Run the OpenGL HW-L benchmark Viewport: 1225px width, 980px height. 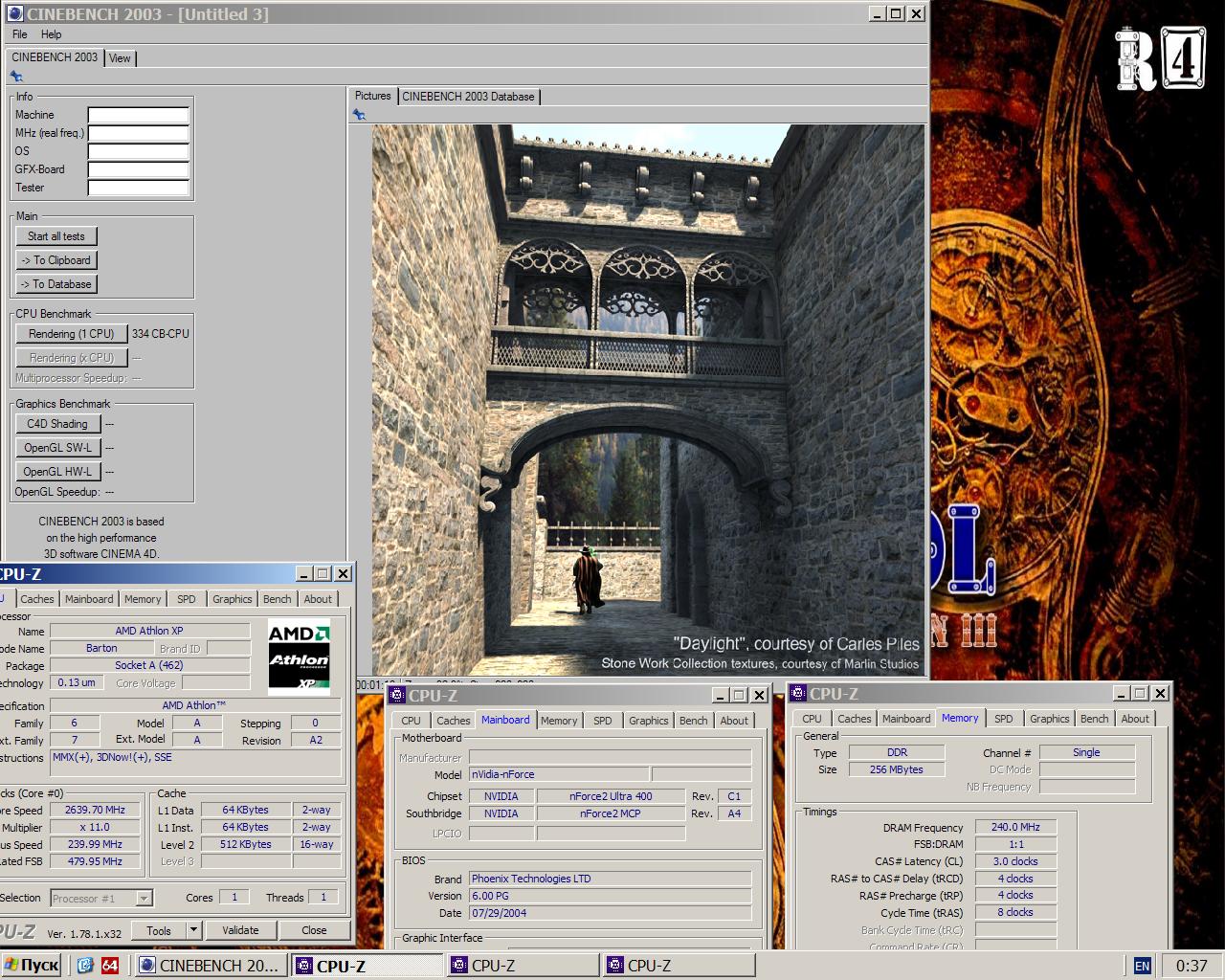click(x=57, y=472)
